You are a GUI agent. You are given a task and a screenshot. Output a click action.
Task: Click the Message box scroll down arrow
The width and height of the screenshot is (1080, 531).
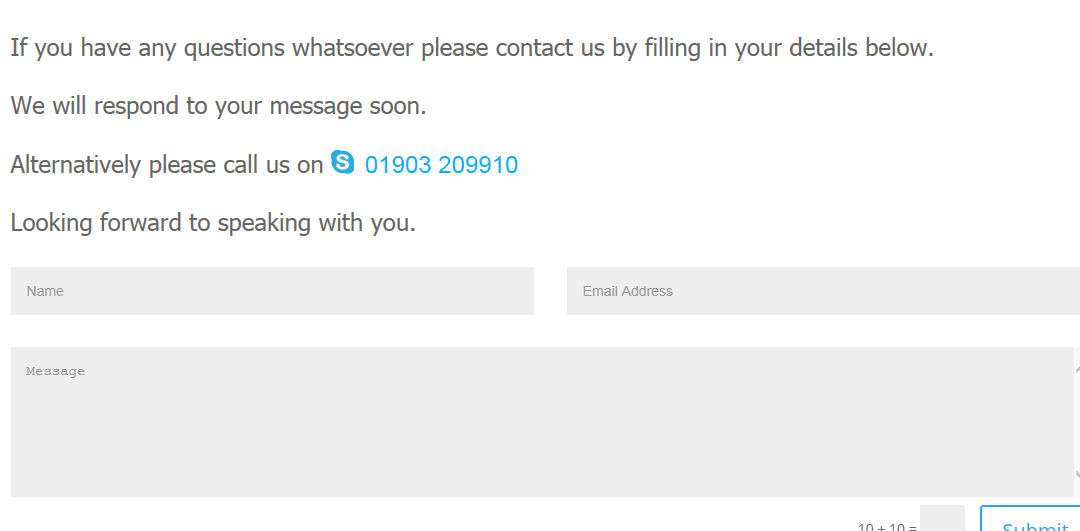(1077, 476)
